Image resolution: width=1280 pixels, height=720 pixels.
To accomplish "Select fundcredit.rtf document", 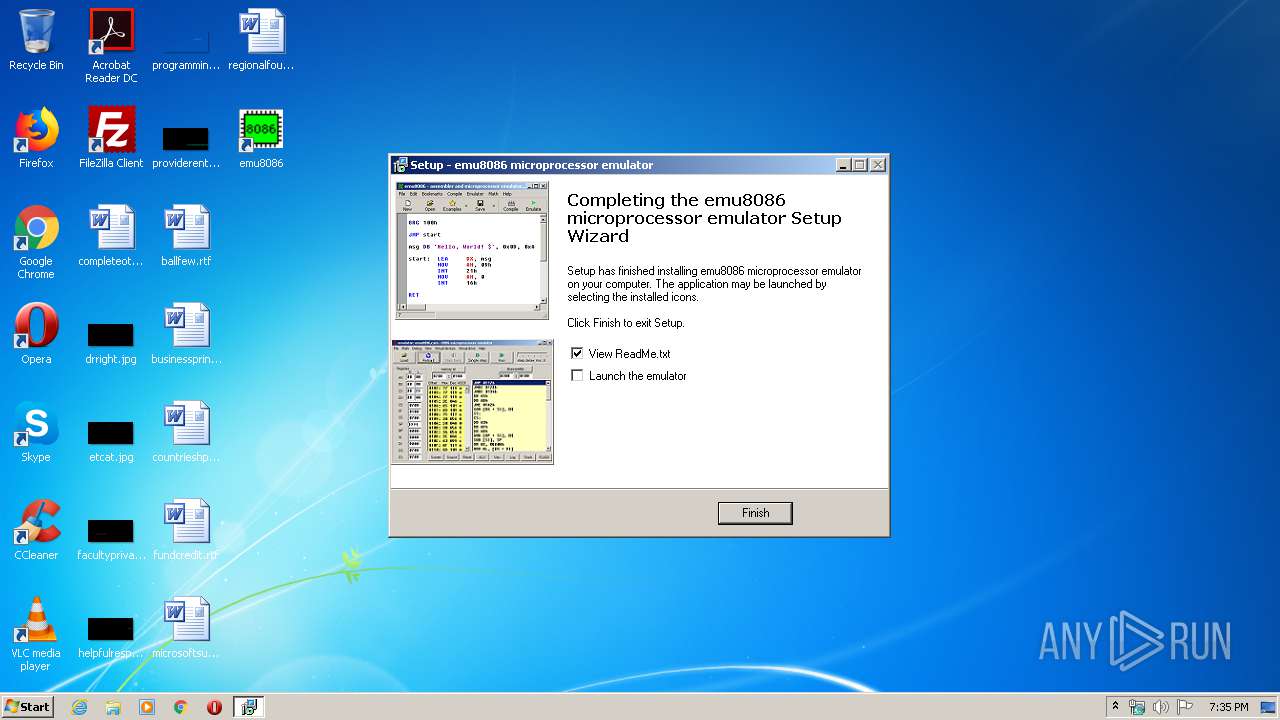I will click(186, 530).
